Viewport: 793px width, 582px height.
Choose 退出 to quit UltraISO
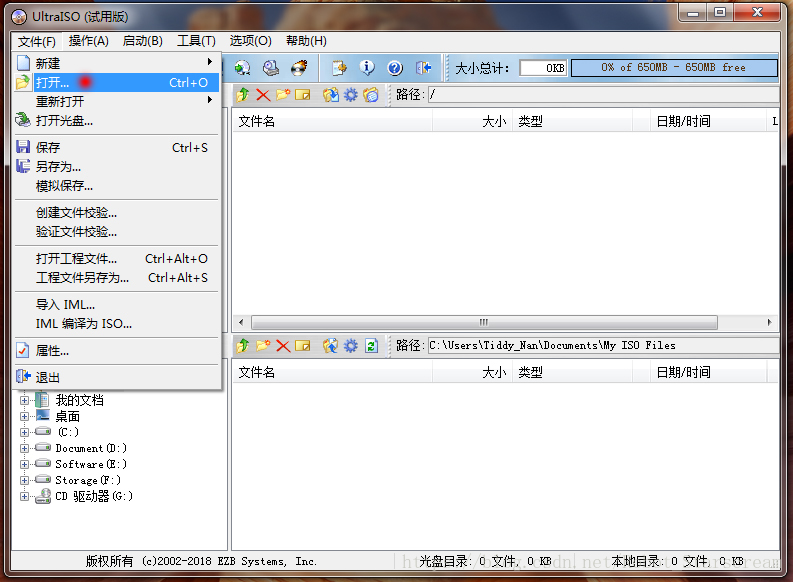tap(117, 377)
